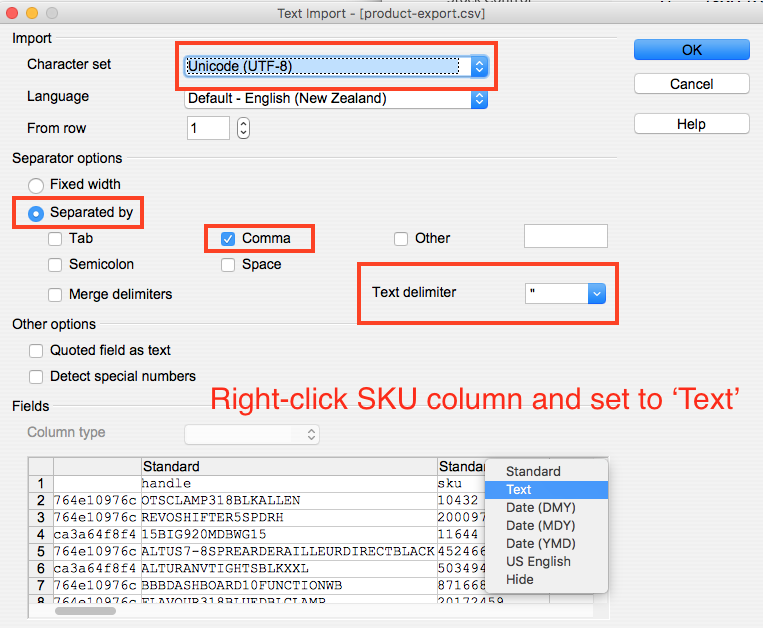Choose Text from the column type menu

tap(519, 490)
